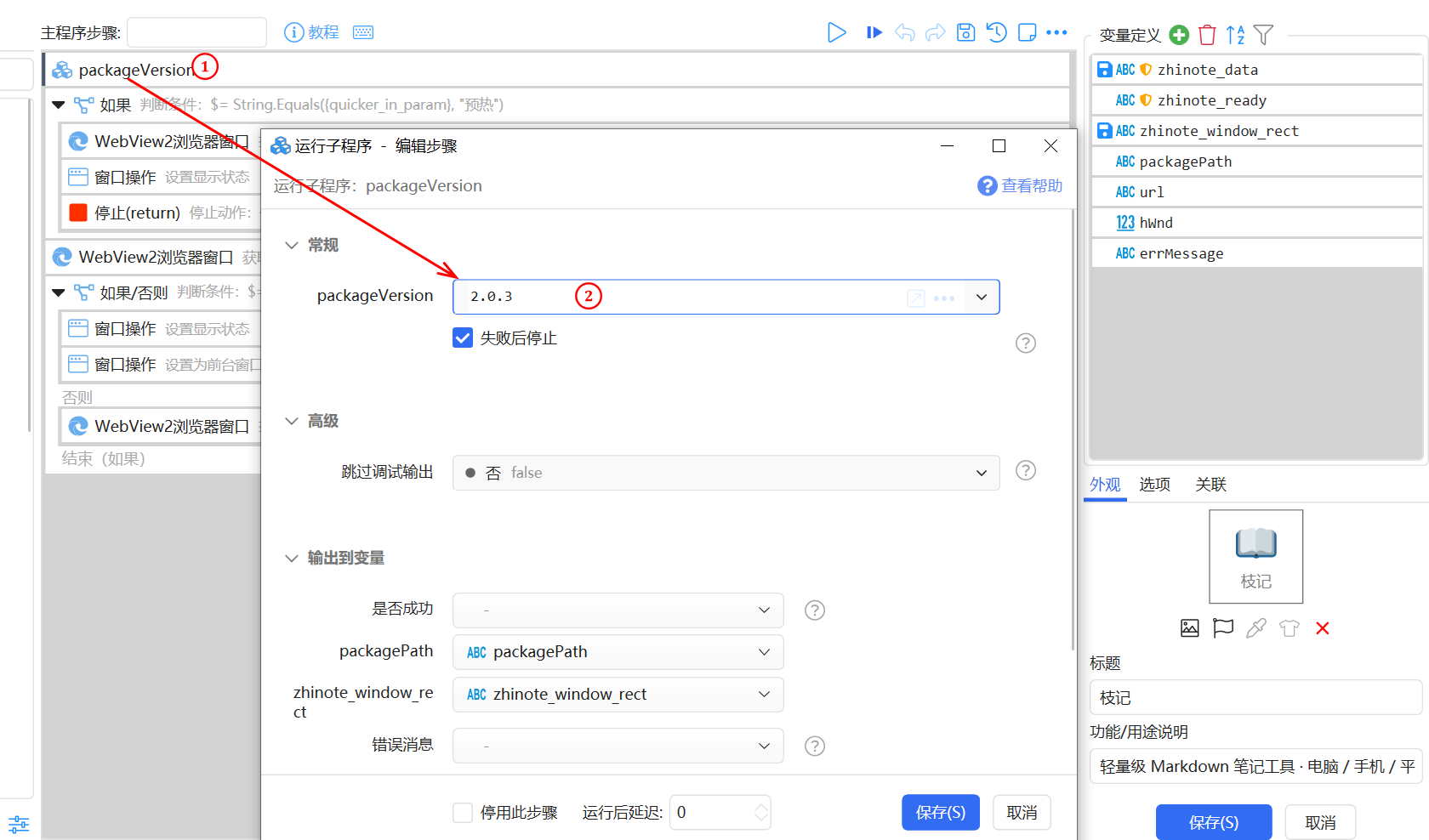Click the help icon next to 失败后停止

[x=1026, y=343]
